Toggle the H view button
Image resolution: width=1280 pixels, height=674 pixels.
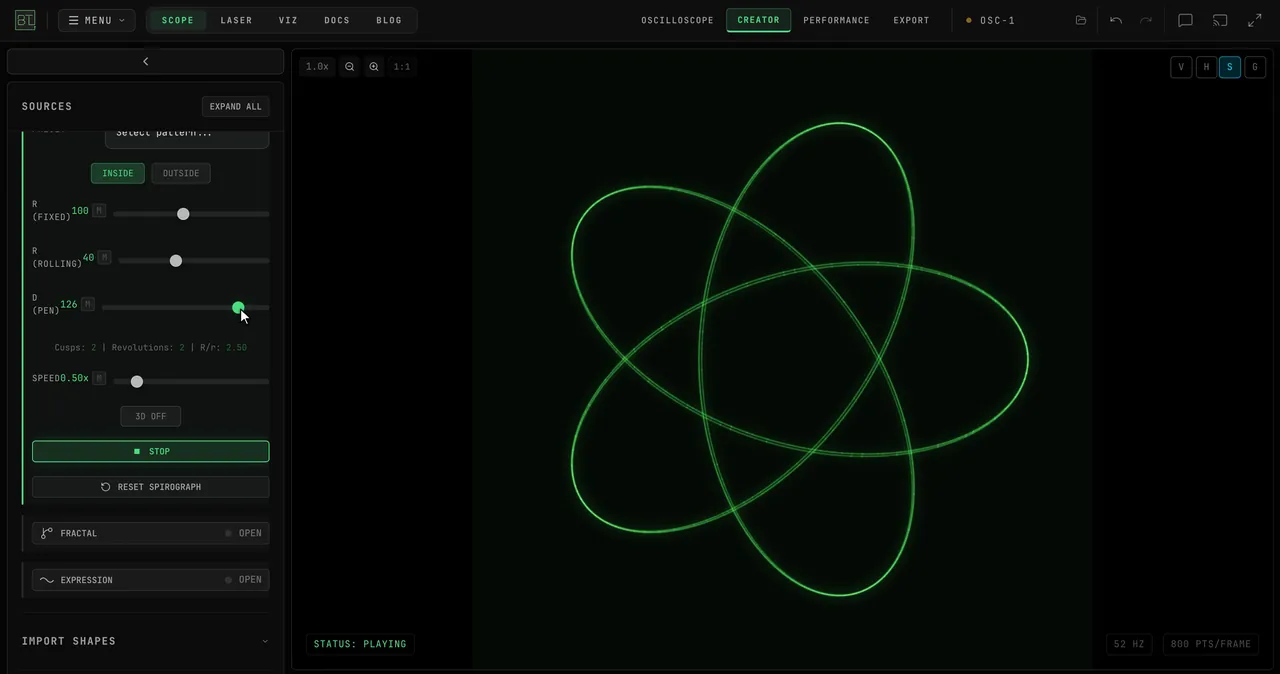pos(1206,67)
